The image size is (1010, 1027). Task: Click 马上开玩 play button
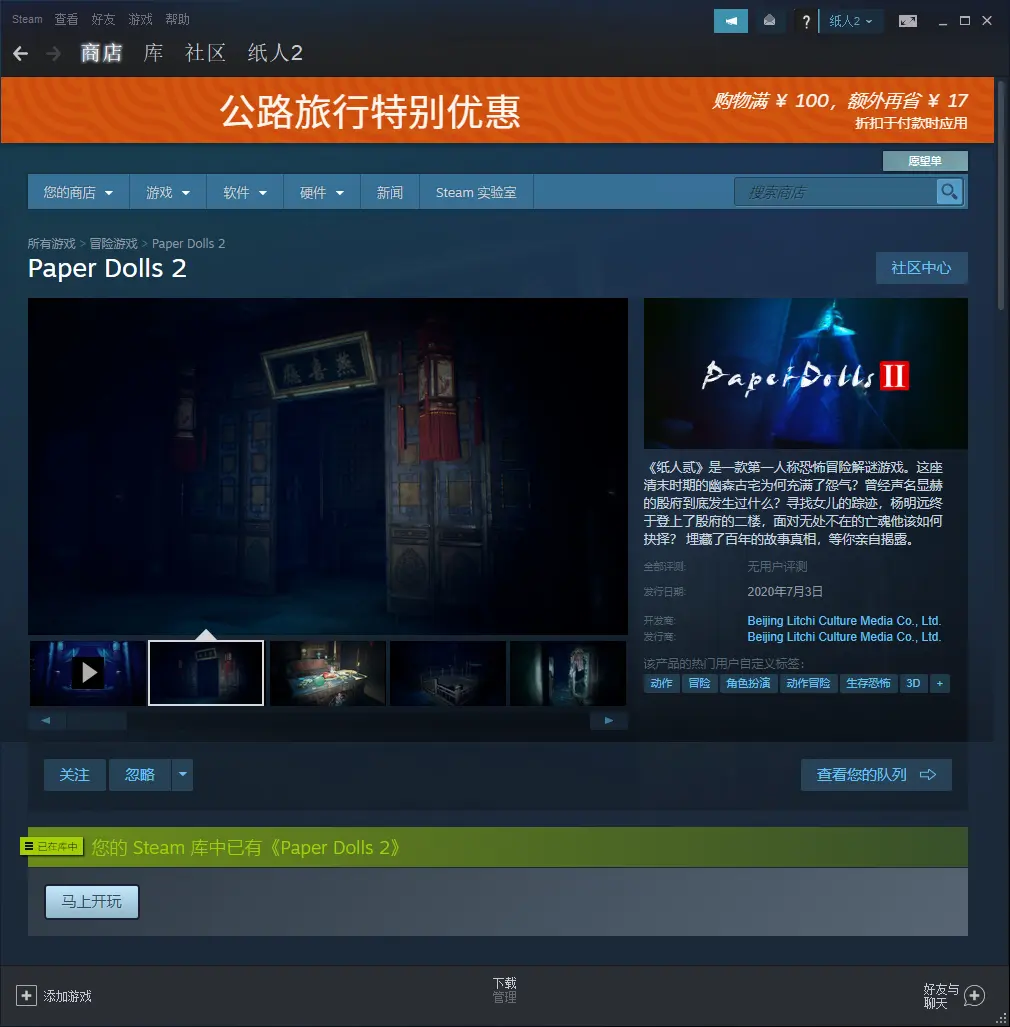92,901
